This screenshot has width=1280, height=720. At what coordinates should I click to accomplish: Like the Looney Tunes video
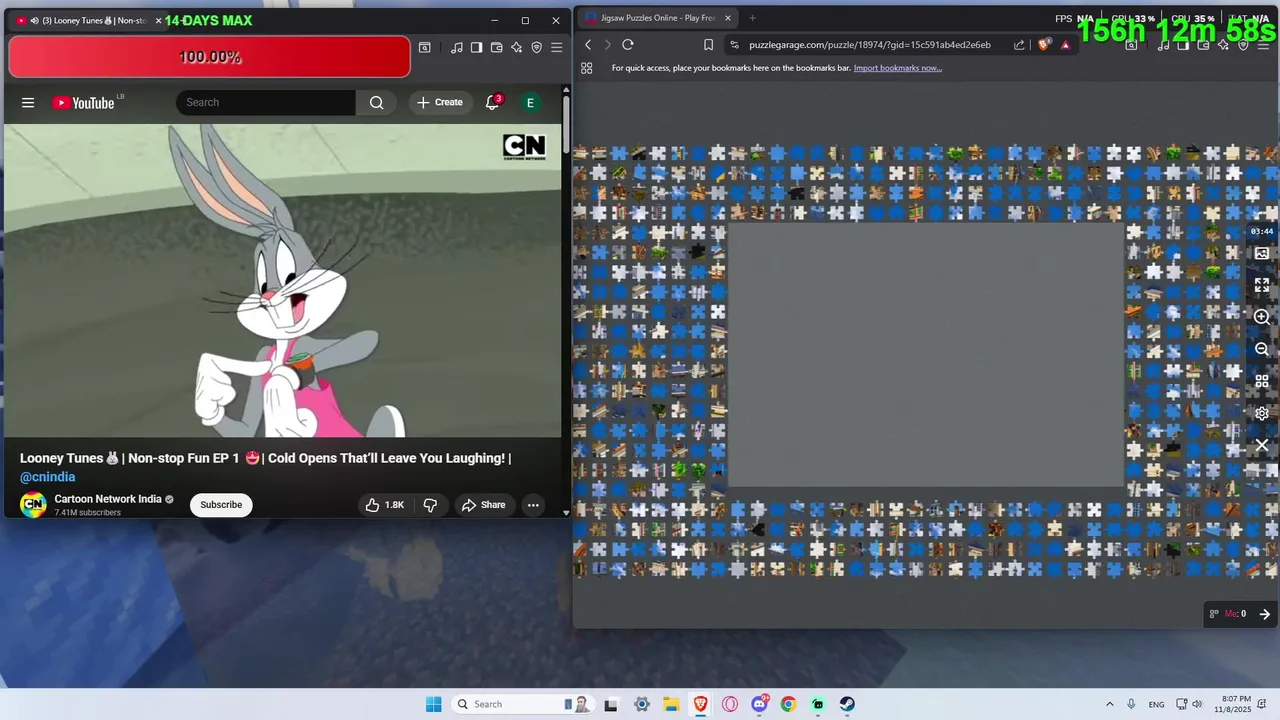coord(385,505)
